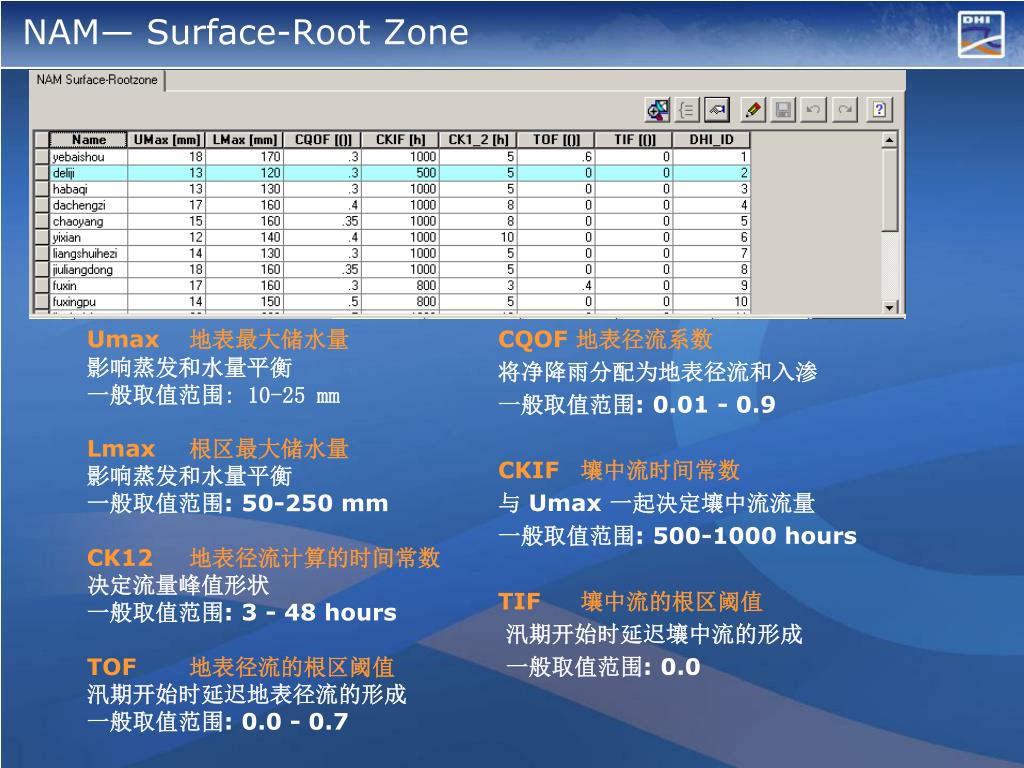Click the TOF cell .4 for fuxin
Viewport: 1024px width, 768px height.
pos(556,285)
